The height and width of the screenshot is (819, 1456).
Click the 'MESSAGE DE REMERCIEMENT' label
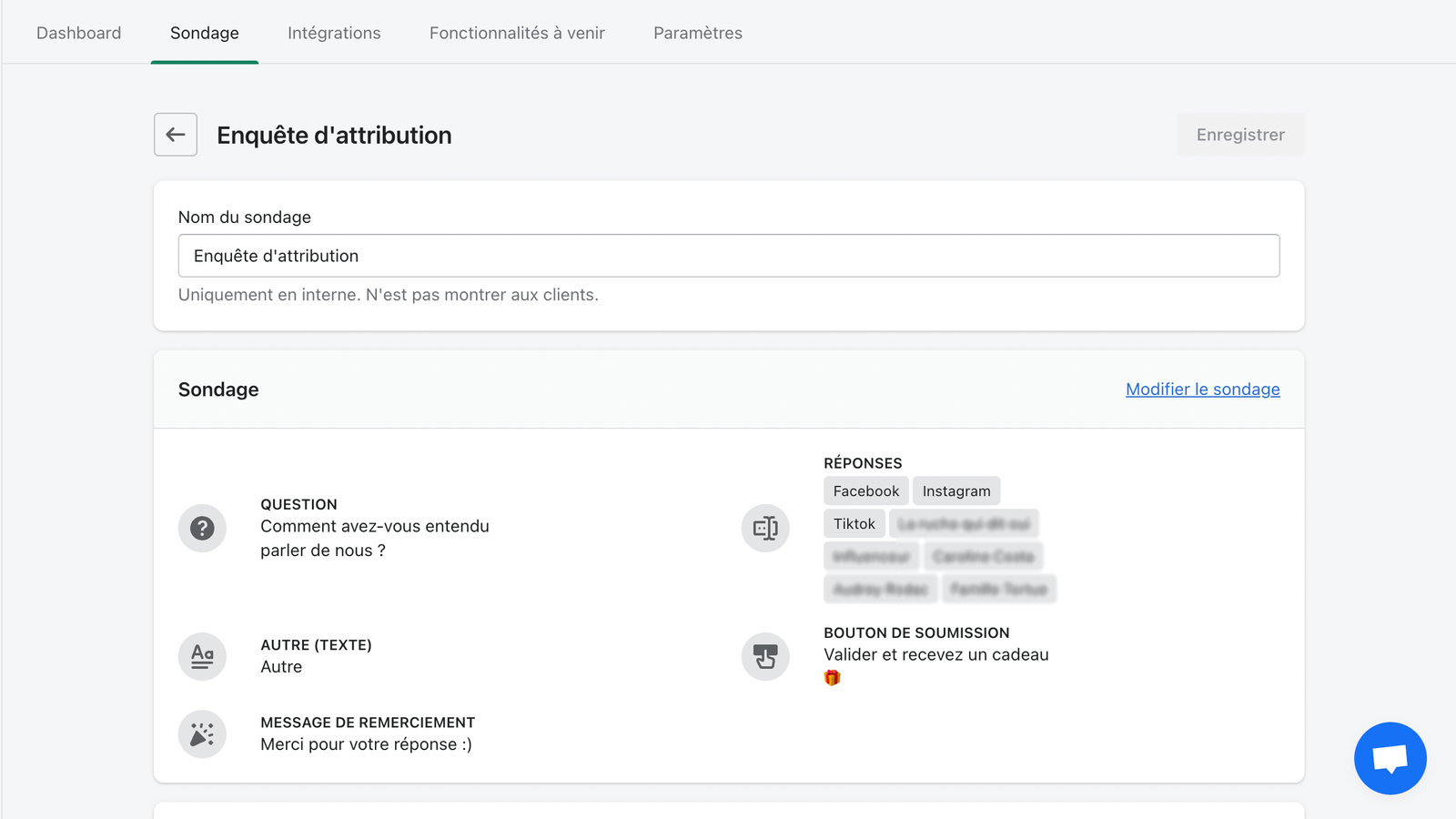[x=368, y=723]
